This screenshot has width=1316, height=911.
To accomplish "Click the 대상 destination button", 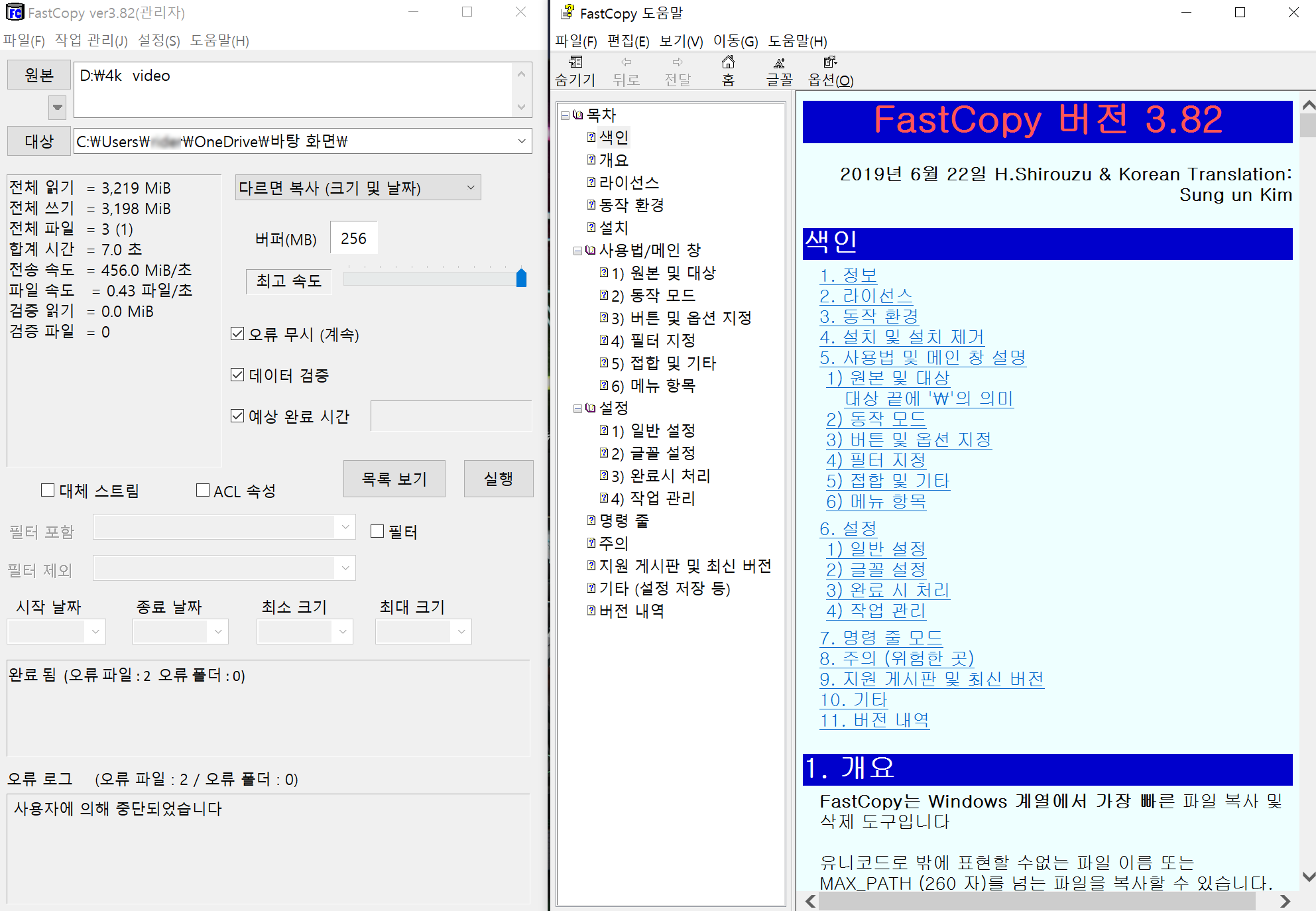I will tap(38, 141).
